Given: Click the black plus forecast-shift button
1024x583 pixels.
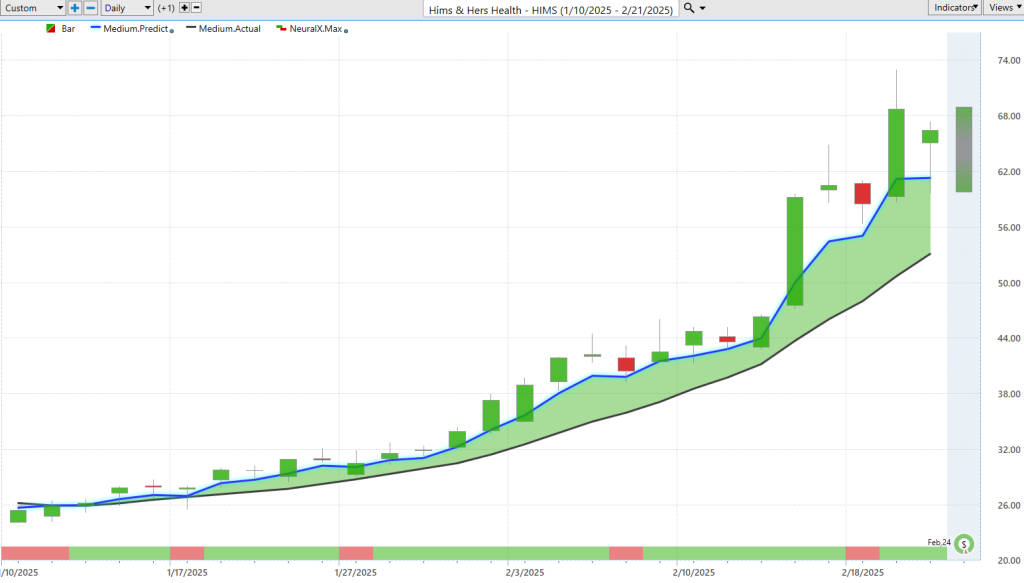Looking at the screenshot, I should [184, 8].
